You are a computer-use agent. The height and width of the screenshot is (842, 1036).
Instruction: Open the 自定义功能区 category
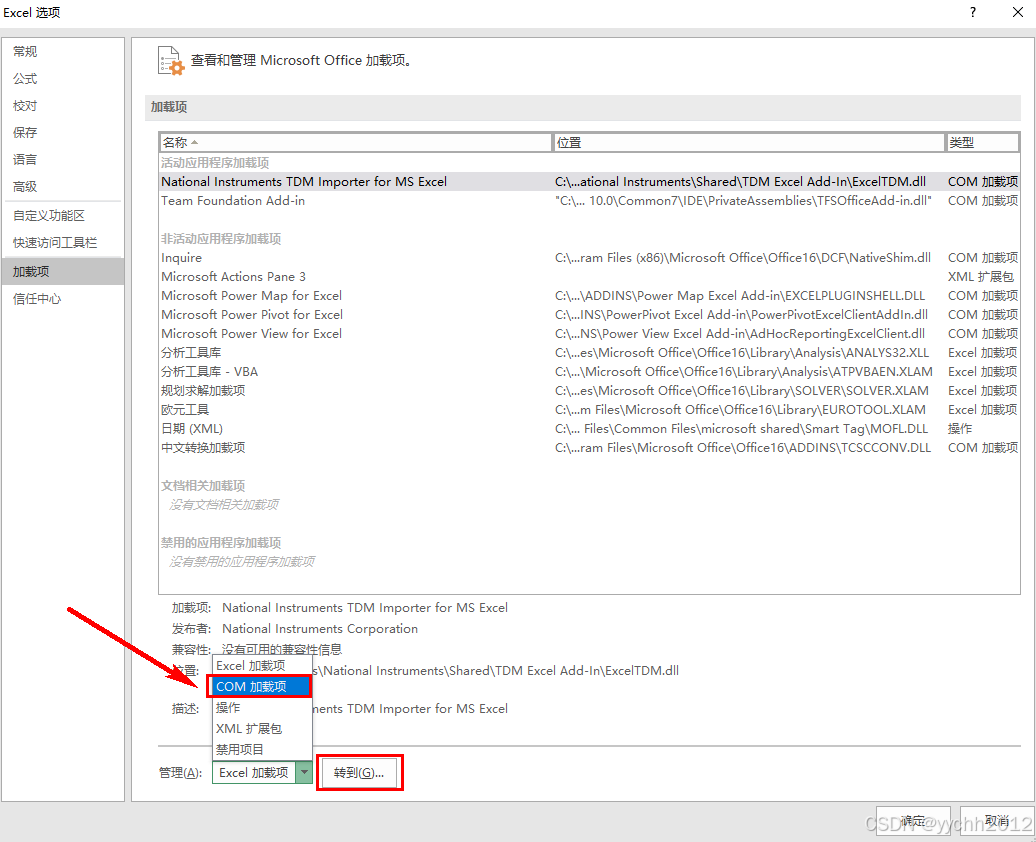click(63, 215)
